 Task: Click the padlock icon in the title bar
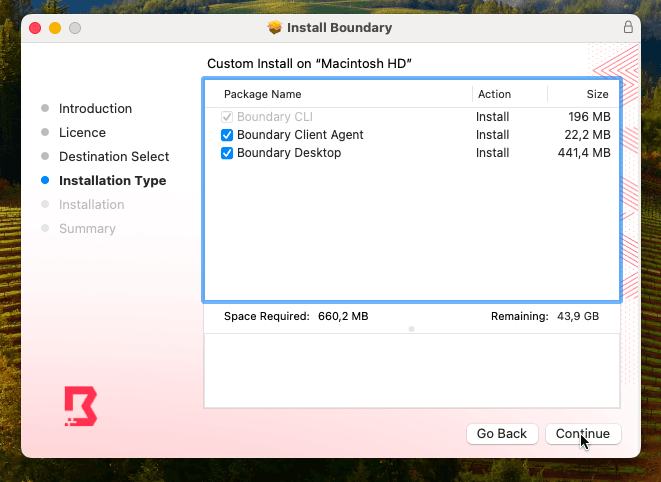point(628,28)
